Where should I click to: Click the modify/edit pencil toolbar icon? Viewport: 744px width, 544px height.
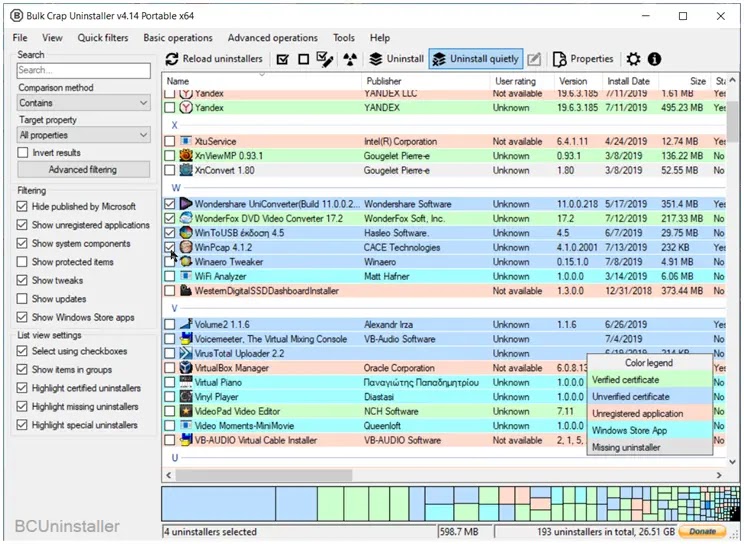pos(534,59)
